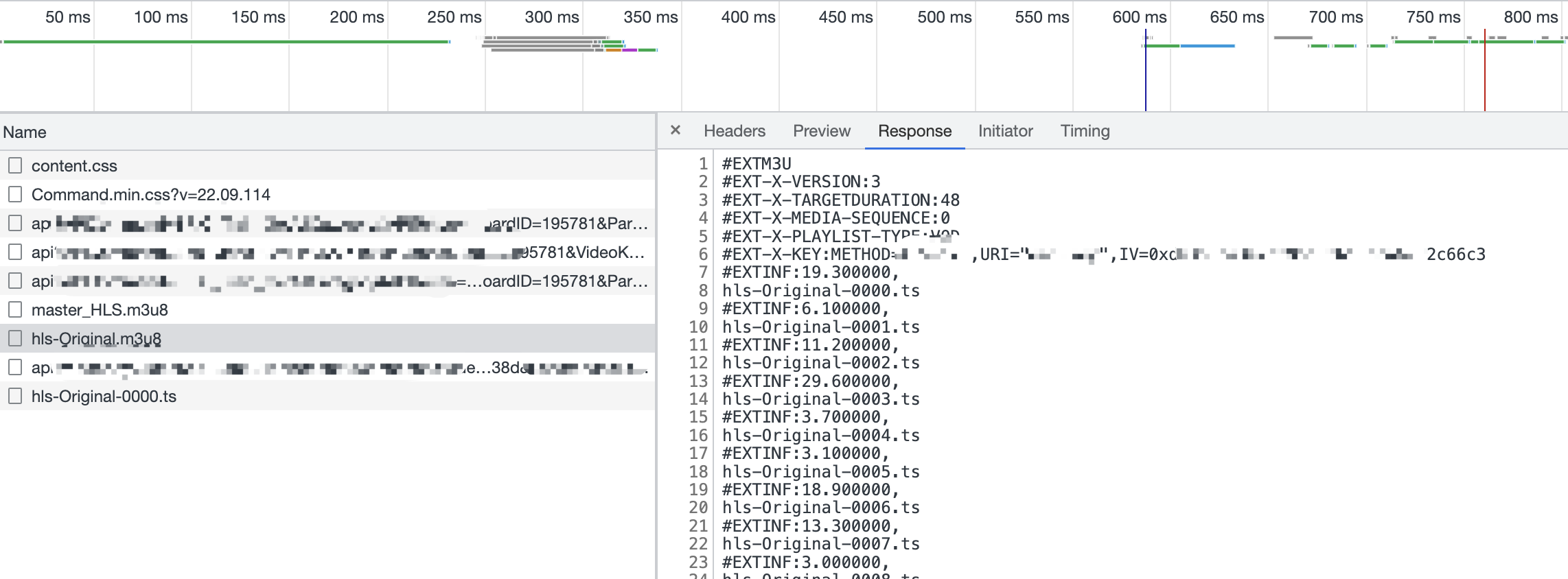Select the api request ending in VideoK…

click(327, 252)
